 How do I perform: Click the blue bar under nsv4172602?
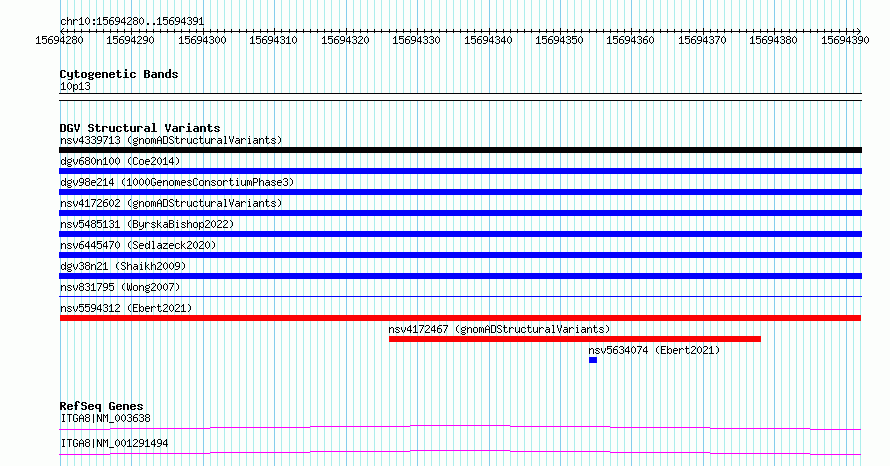coord(460,213)
